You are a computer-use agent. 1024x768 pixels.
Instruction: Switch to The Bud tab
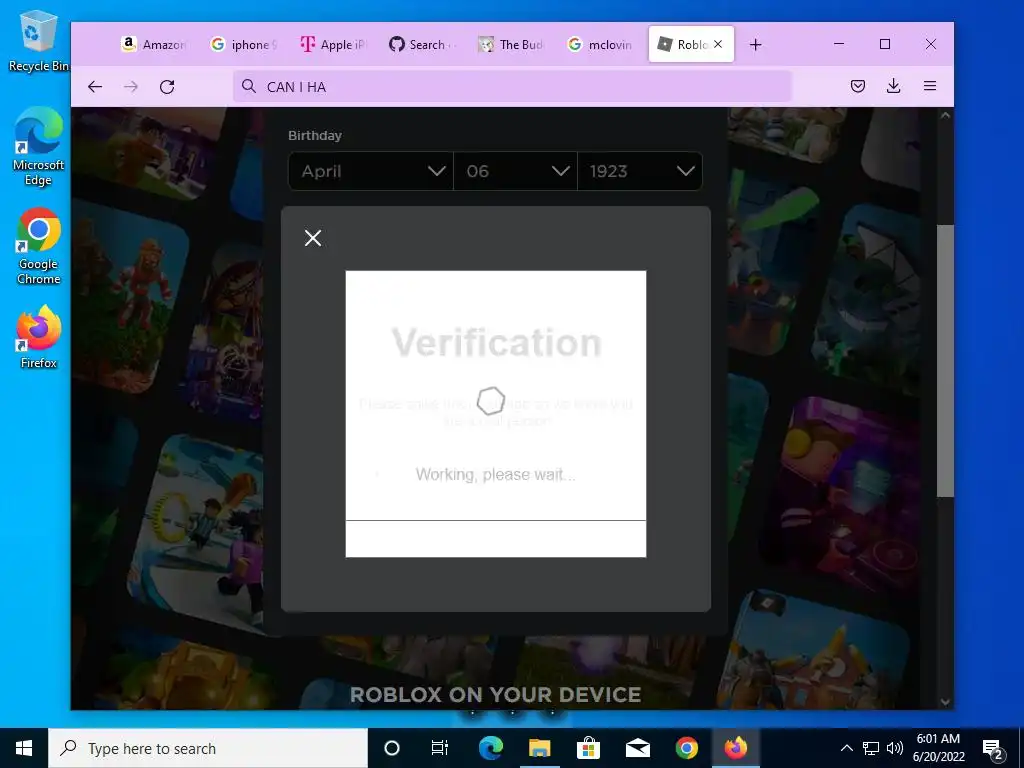512,44
